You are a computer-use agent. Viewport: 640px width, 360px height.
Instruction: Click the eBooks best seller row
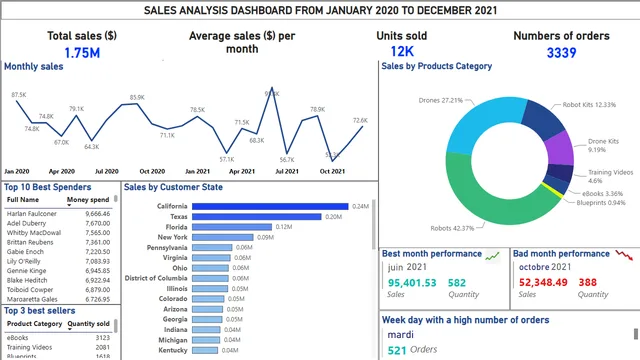point(58,338)
